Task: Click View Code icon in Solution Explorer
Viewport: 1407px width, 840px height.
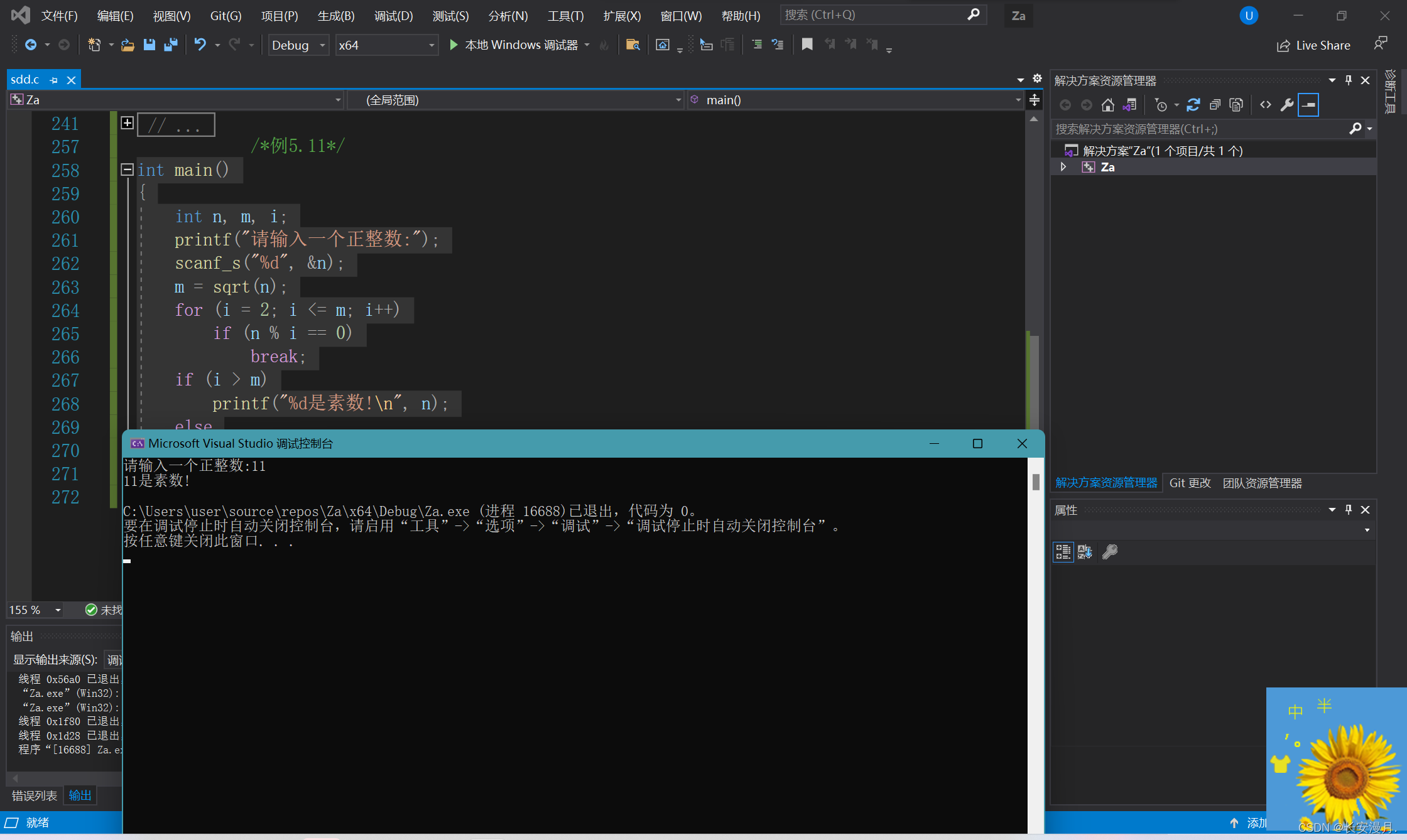Action: coord(1266,105)
